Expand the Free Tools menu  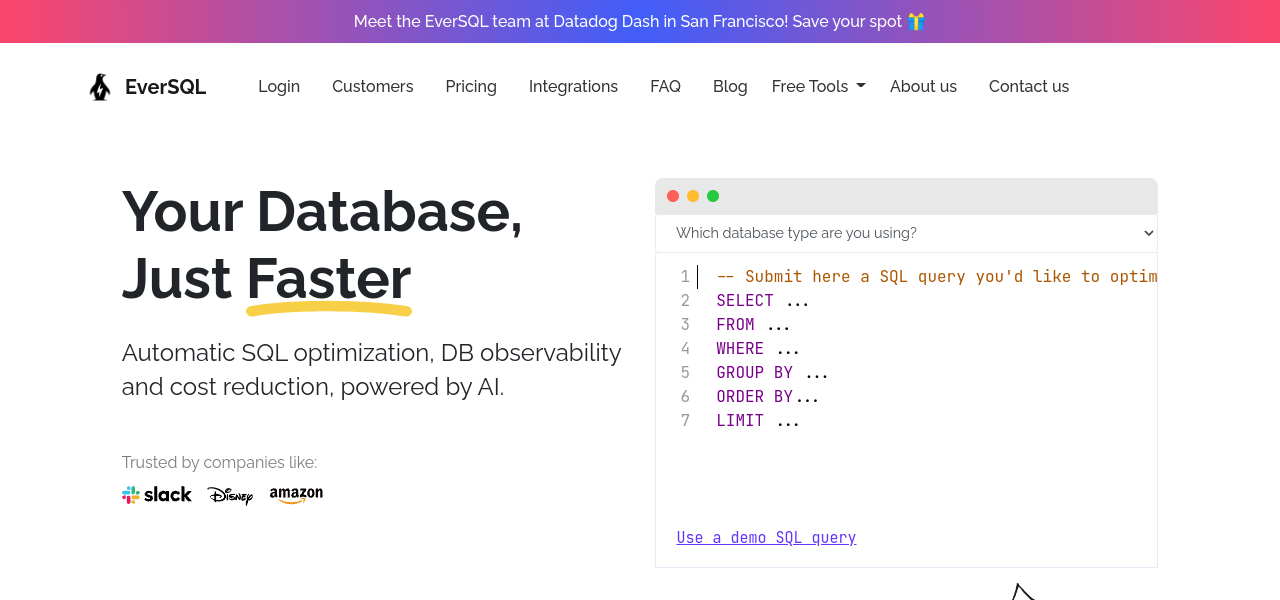818,87
